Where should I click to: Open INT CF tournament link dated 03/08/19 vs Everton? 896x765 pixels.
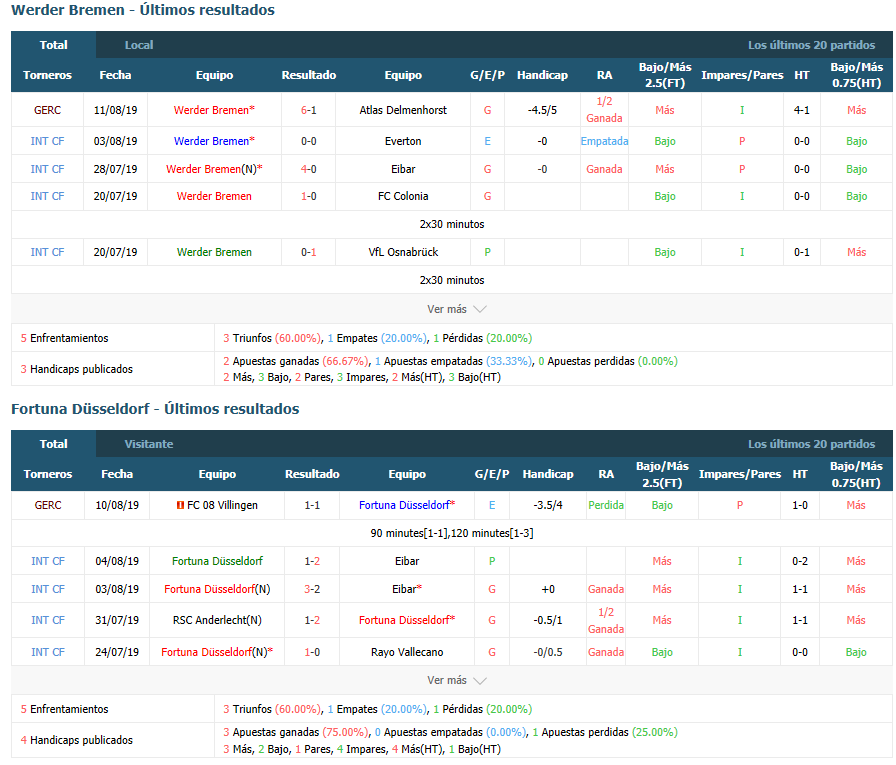(x=47, y=141)
